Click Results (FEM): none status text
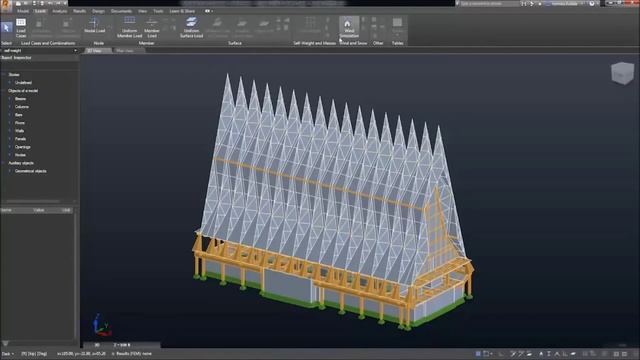This screenshot has height=360, width=640. point(133,353)
